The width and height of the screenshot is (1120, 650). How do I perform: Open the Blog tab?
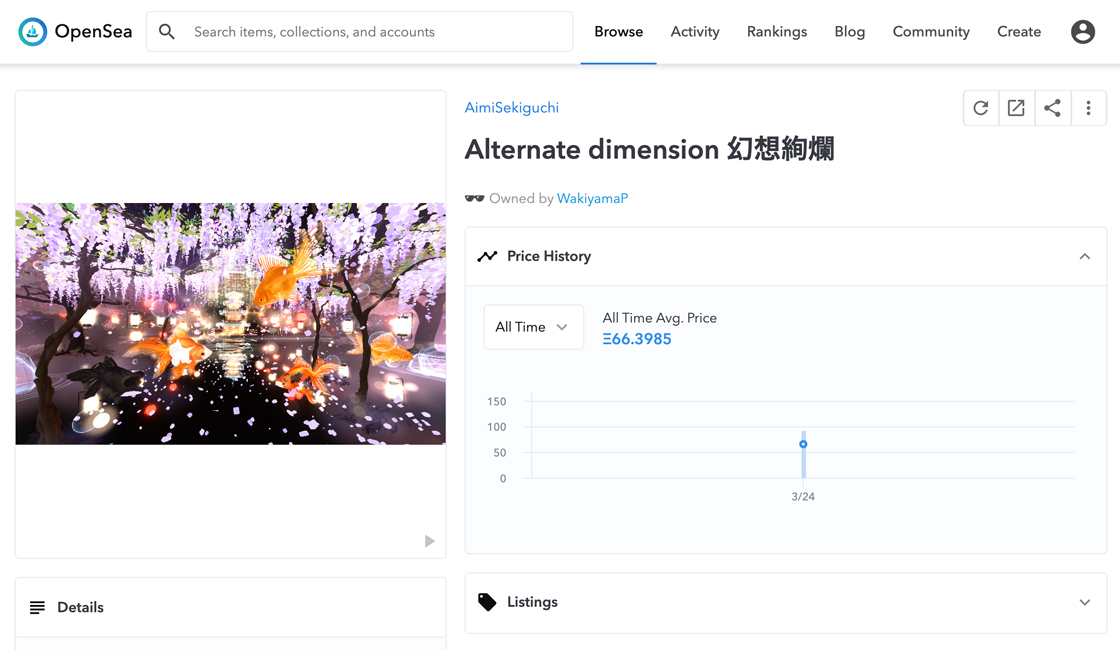(850, 31)
